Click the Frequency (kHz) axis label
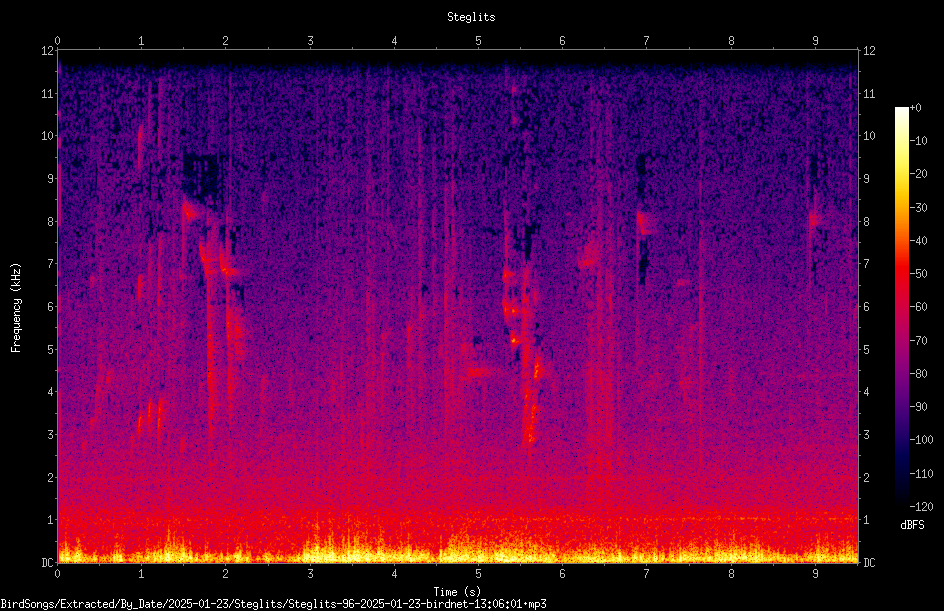This screenshot has width=944, height=611. point(16,308)
